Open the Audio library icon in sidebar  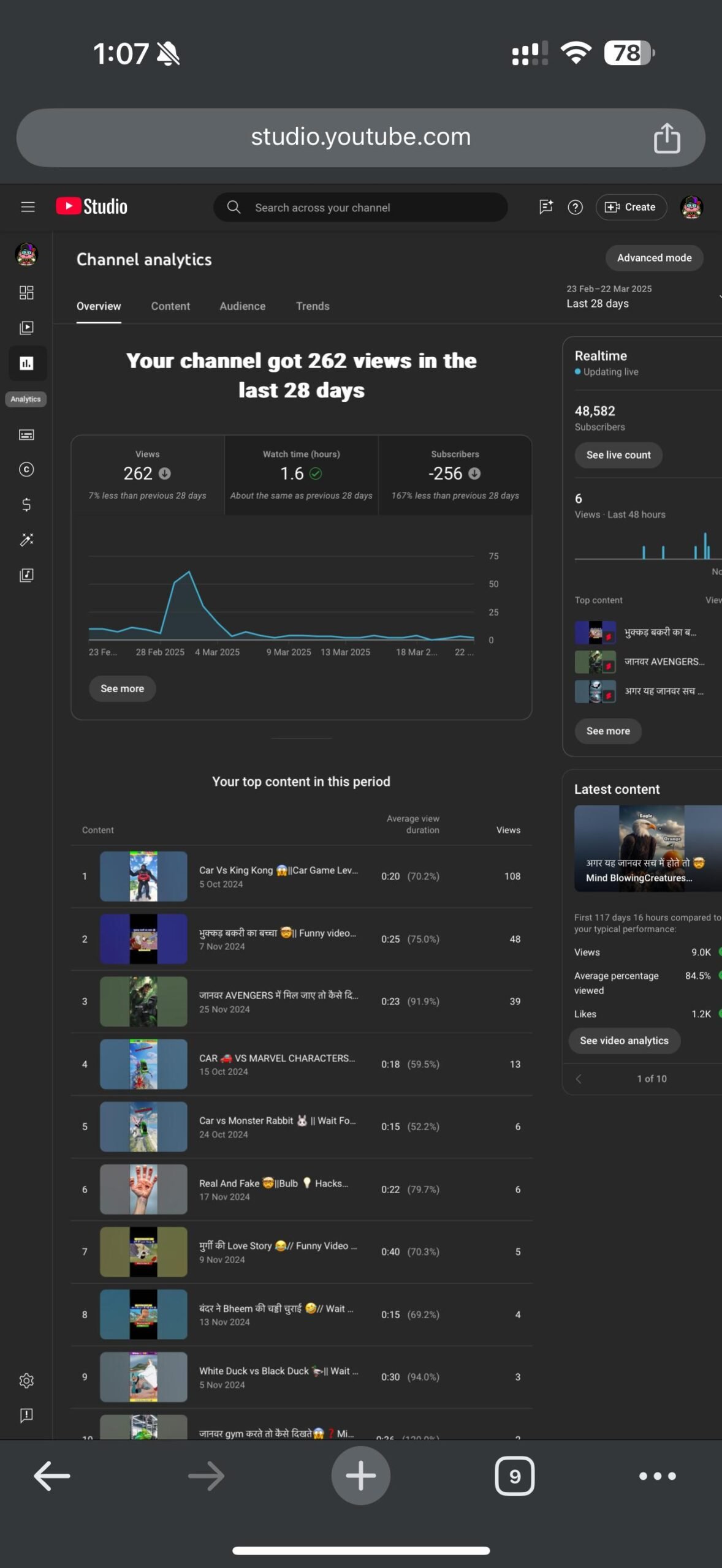(26, 575)
